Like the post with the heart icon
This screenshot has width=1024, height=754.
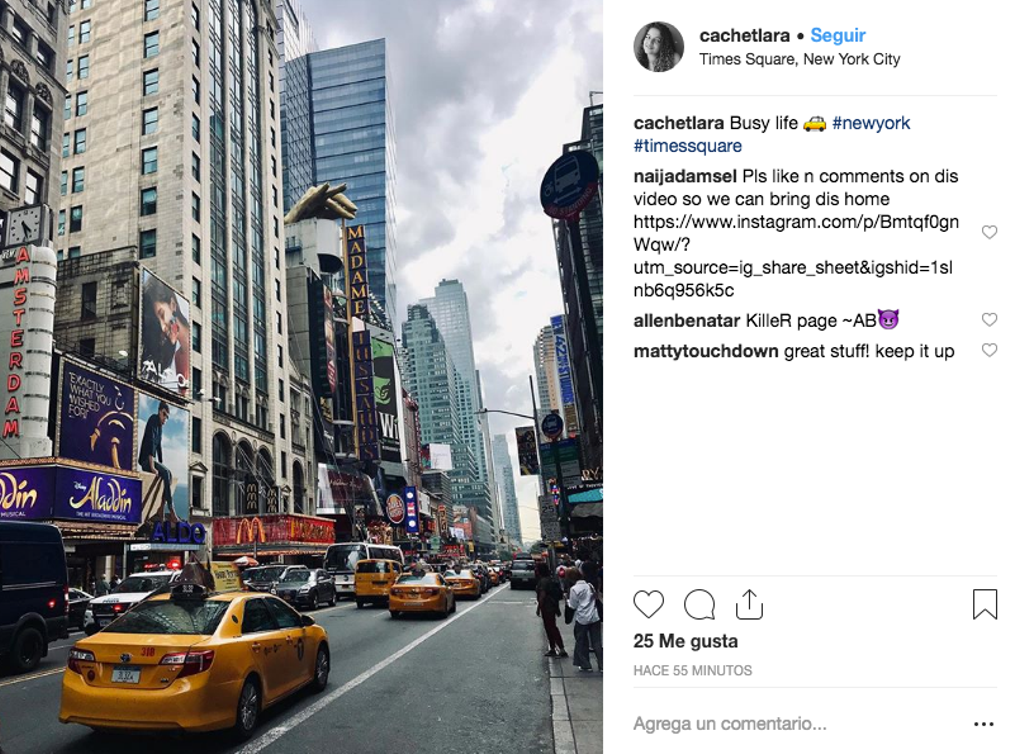648,605
